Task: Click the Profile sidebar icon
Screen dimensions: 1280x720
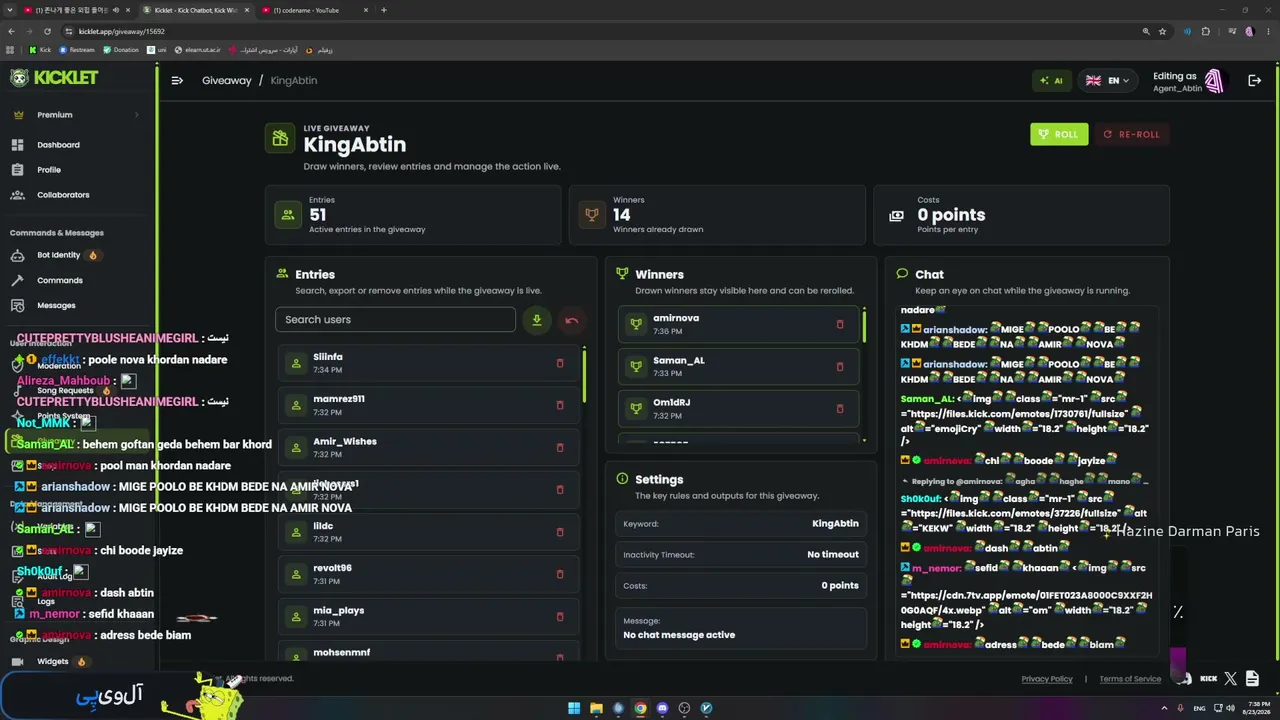Action: (17, 170)
